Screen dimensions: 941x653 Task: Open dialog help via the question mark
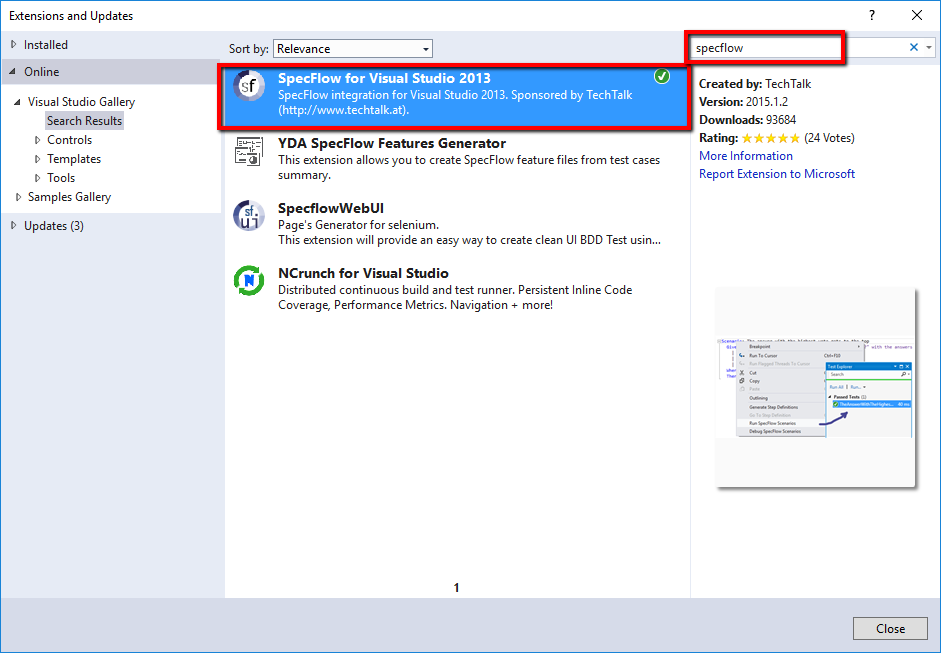(871, 15)
